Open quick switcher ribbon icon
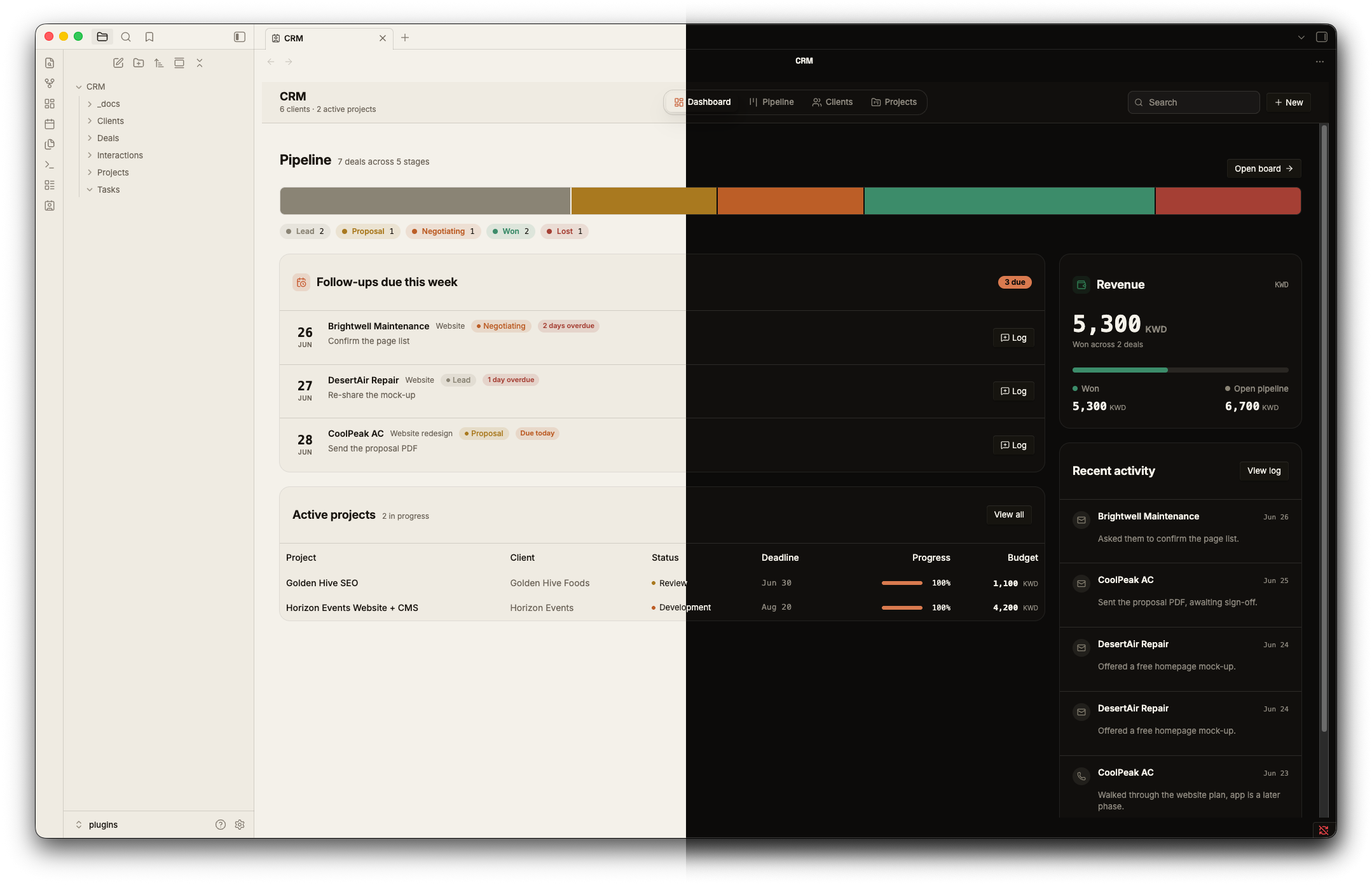 (50, 63)
